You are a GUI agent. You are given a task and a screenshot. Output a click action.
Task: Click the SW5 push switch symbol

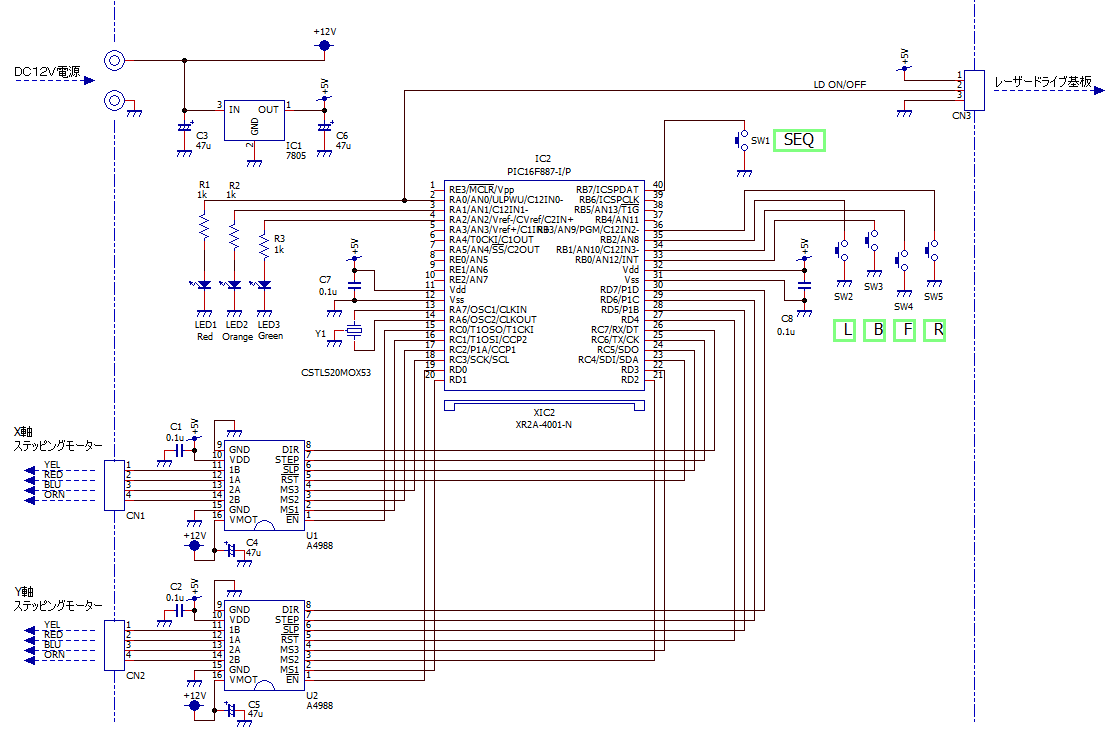pos(933,250)
